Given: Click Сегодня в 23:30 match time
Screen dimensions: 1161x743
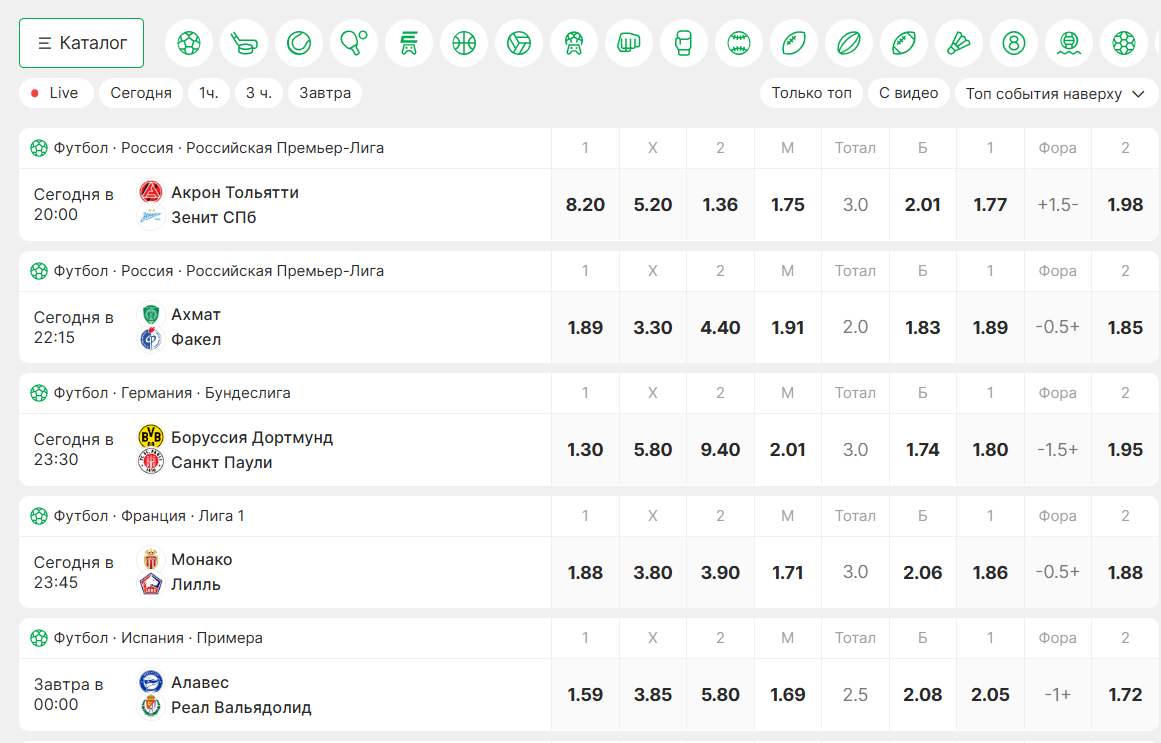Looking at the screenshot, I should 73,450.
